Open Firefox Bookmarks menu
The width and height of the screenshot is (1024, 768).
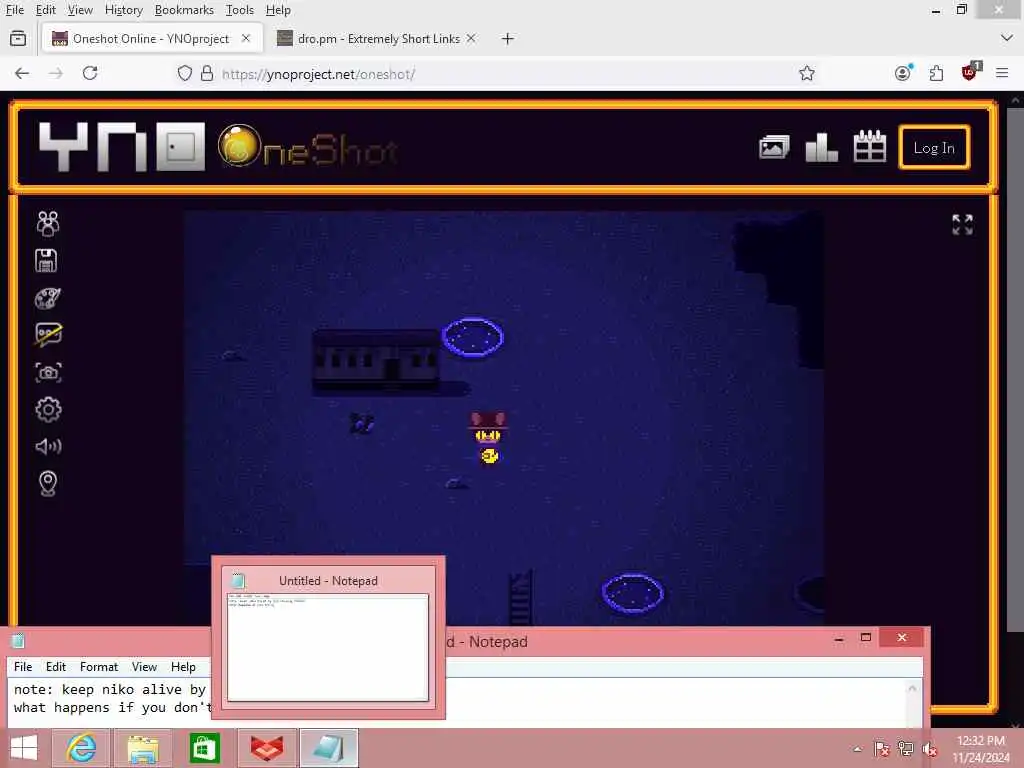coord(184,10)
